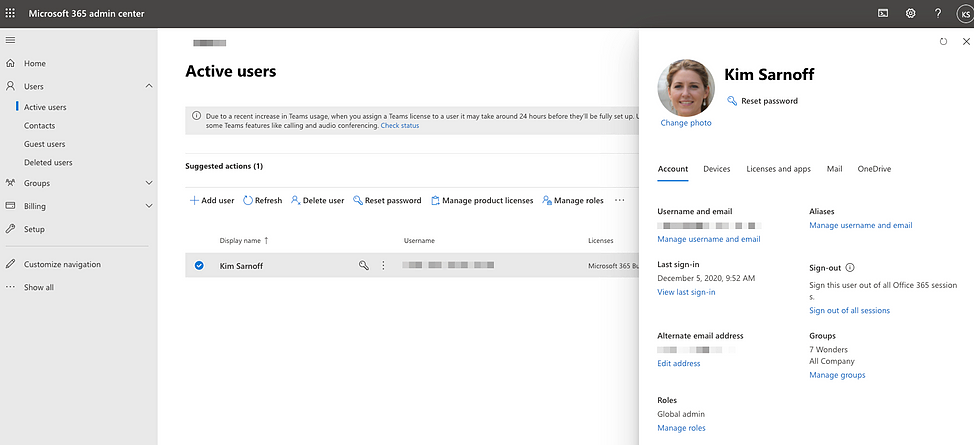Refresh the user details panel
The width and height of the screenshot is (974, 445).
pos(943,42)
